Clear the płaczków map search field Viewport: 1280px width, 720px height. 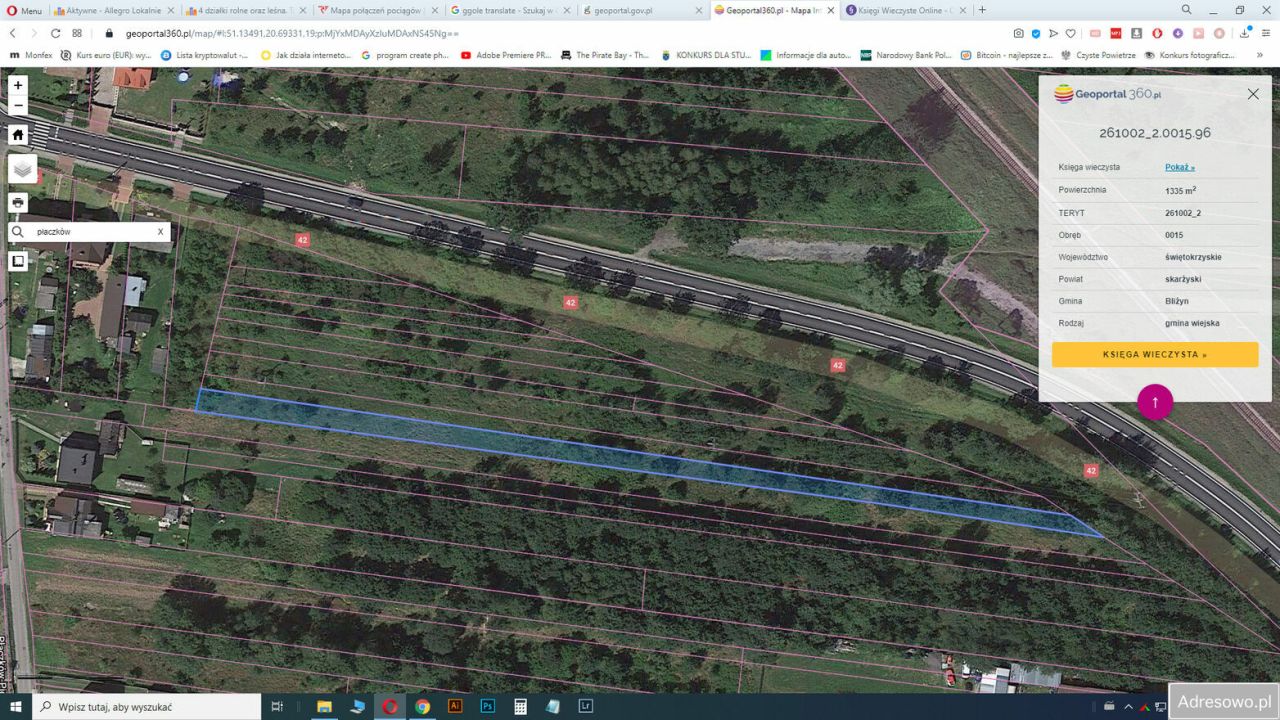pos(160,231)
